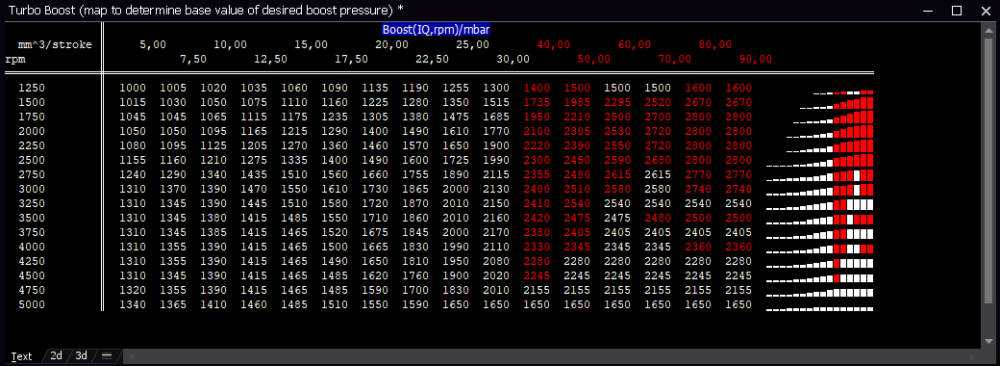Screen dimensions: 1000x366
Task: Select the cell with value 1865
Action: [415, 189]
